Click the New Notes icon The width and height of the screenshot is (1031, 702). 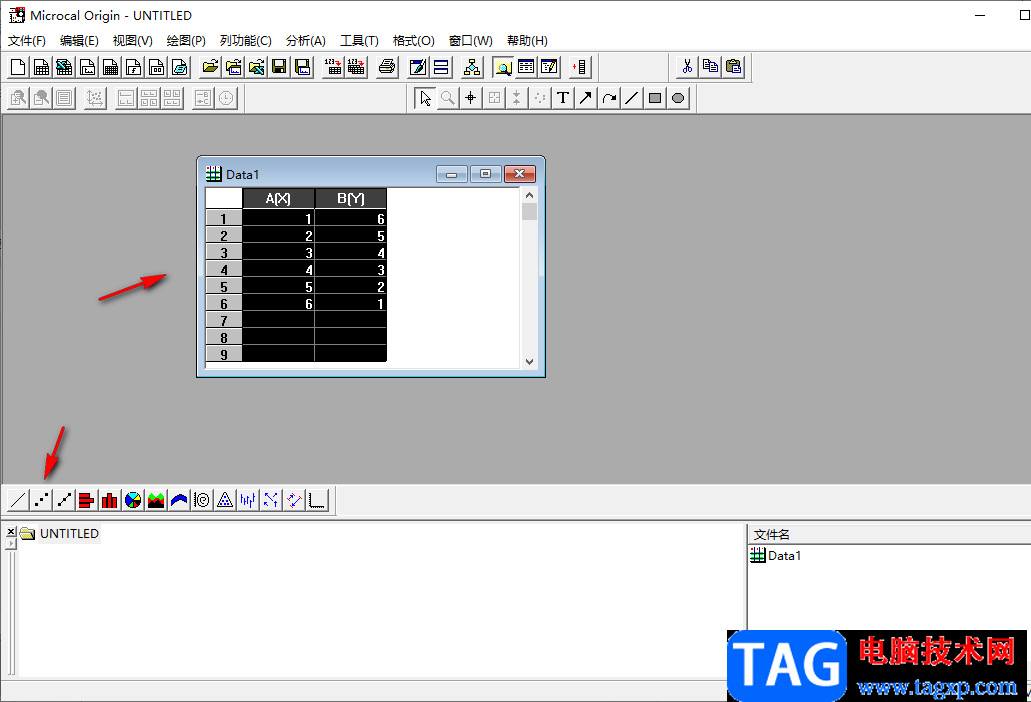pyautogui.click(x=180, y=67)
